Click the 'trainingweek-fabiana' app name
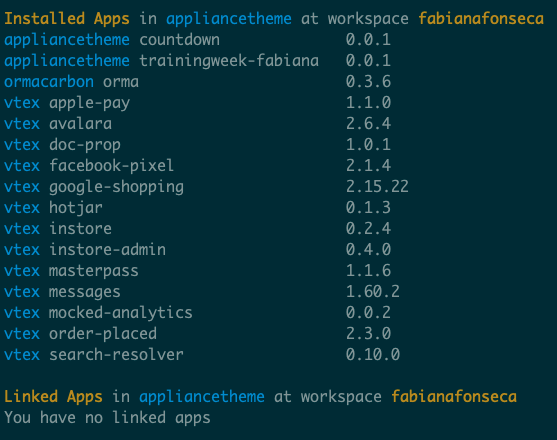Image resolution: width=557 pixels, height=440 pixels. tap(229, 61)
